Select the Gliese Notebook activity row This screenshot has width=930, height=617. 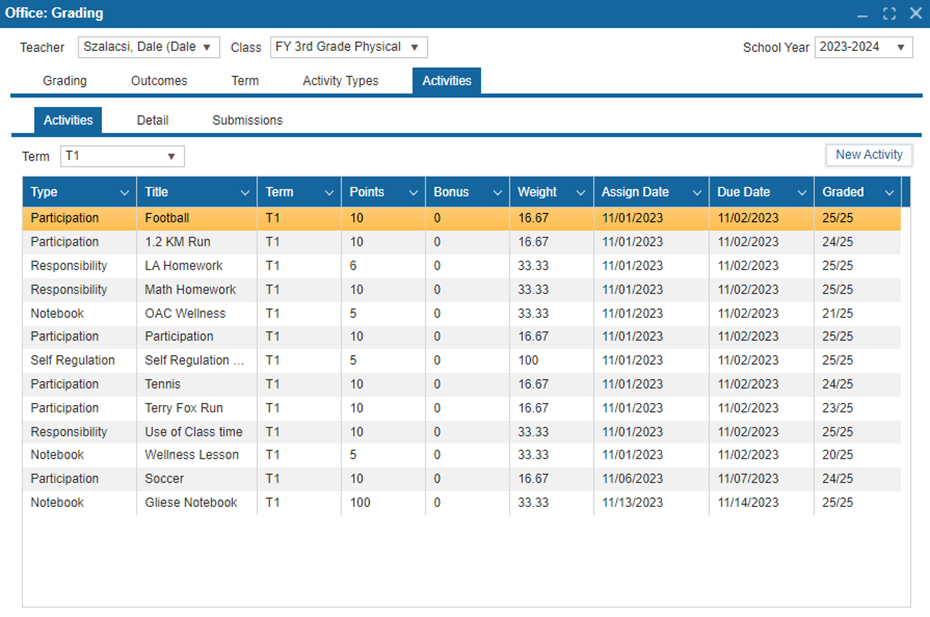pyautogui.click(x=191, y=503)
